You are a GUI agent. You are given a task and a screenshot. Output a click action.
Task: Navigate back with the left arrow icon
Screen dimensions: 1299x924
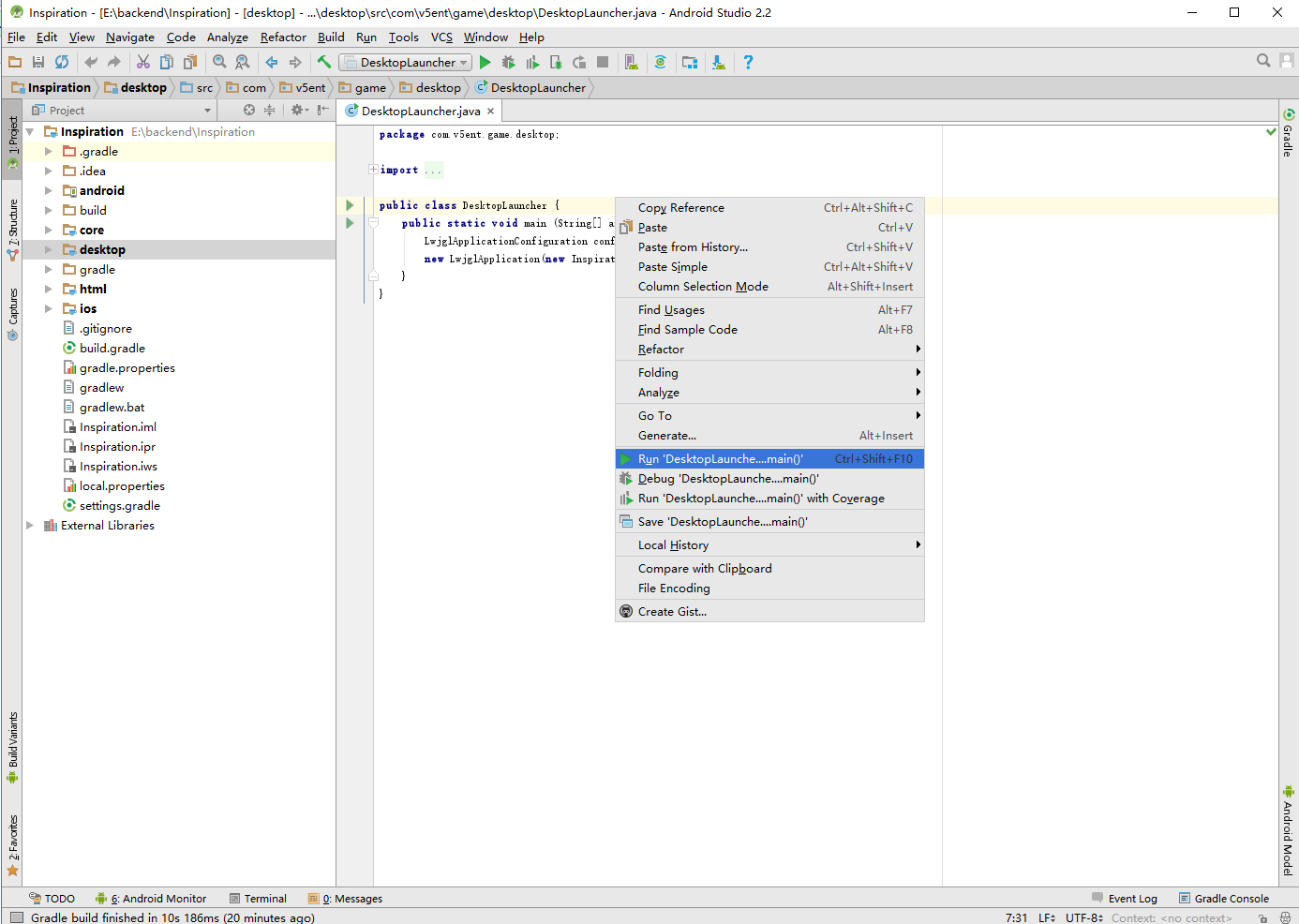point(272,62)
